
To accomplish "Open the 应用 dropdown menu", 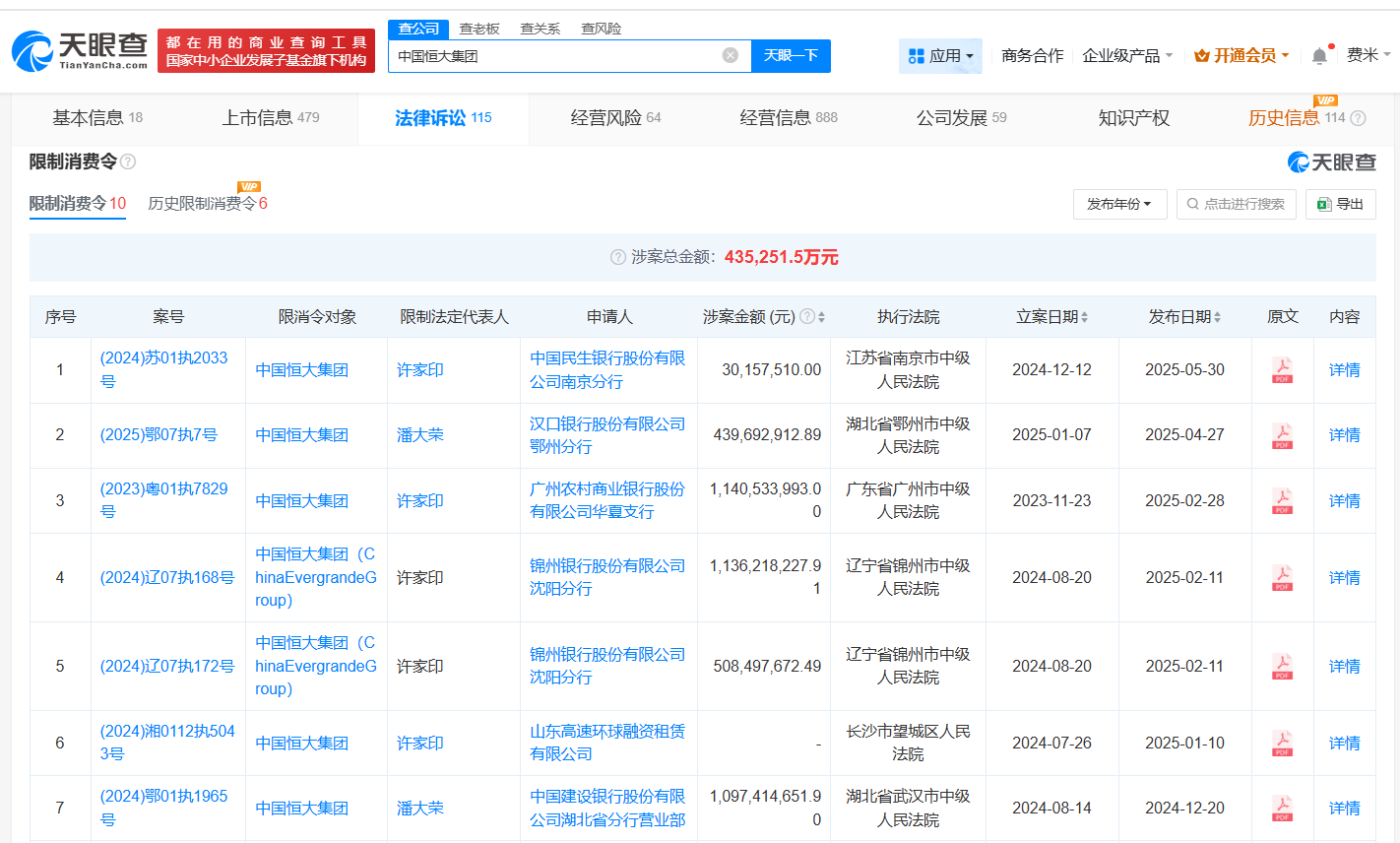I will tap(939, 56).
